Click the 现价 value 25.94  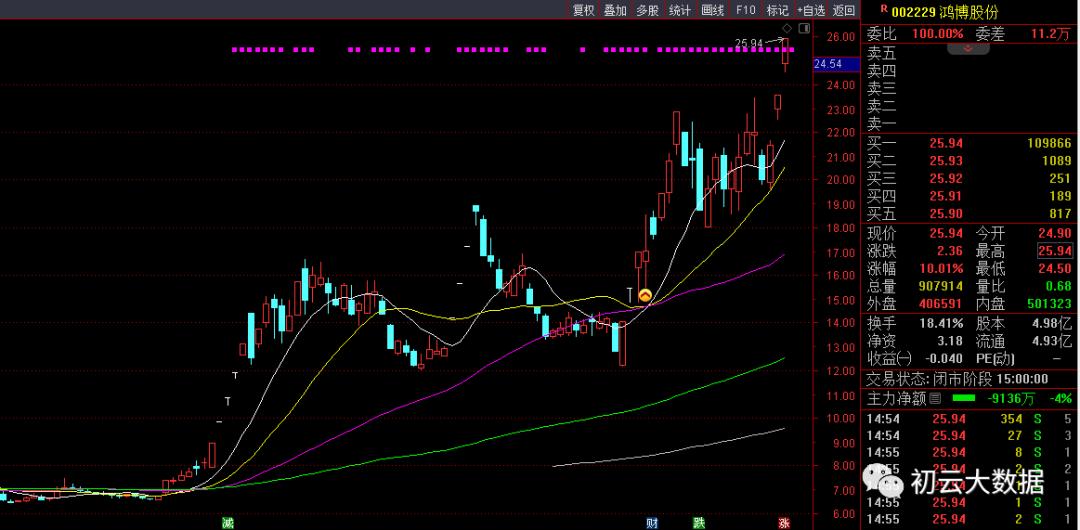(946, 234)
